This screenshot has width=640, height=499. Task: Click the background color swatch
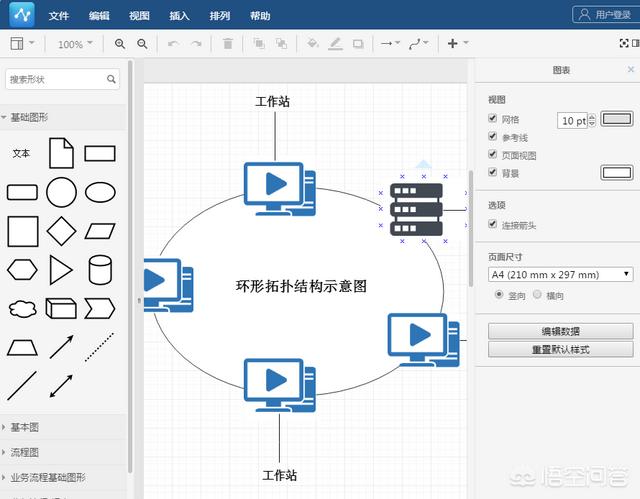617,173
